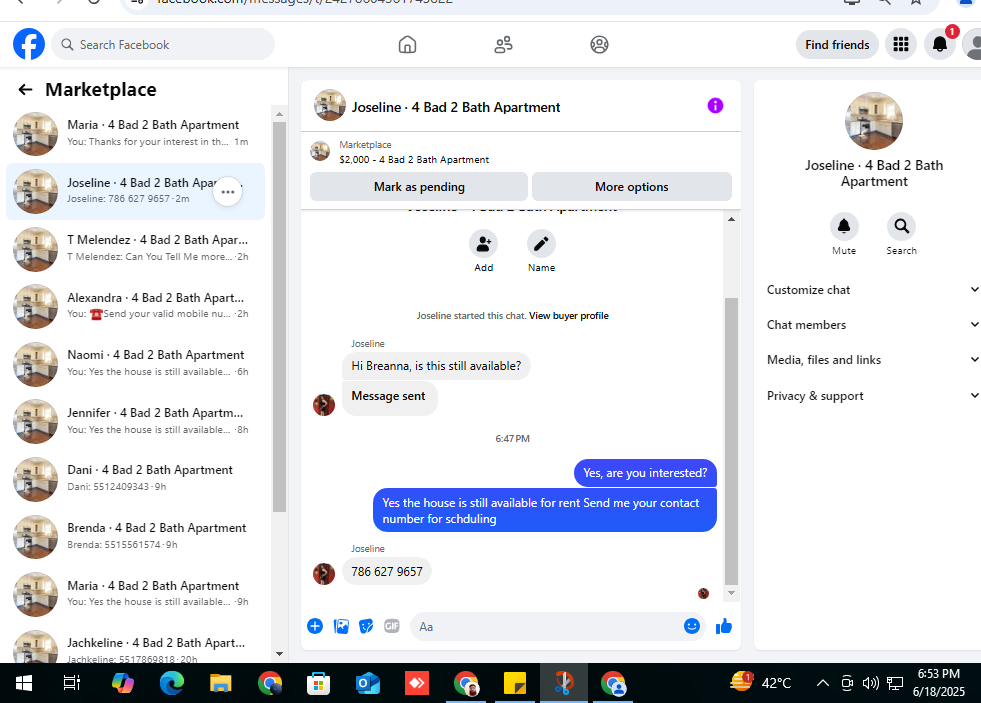
Task: Open three-dot options on Joseline conversation
Action: (x=228, y=191)
